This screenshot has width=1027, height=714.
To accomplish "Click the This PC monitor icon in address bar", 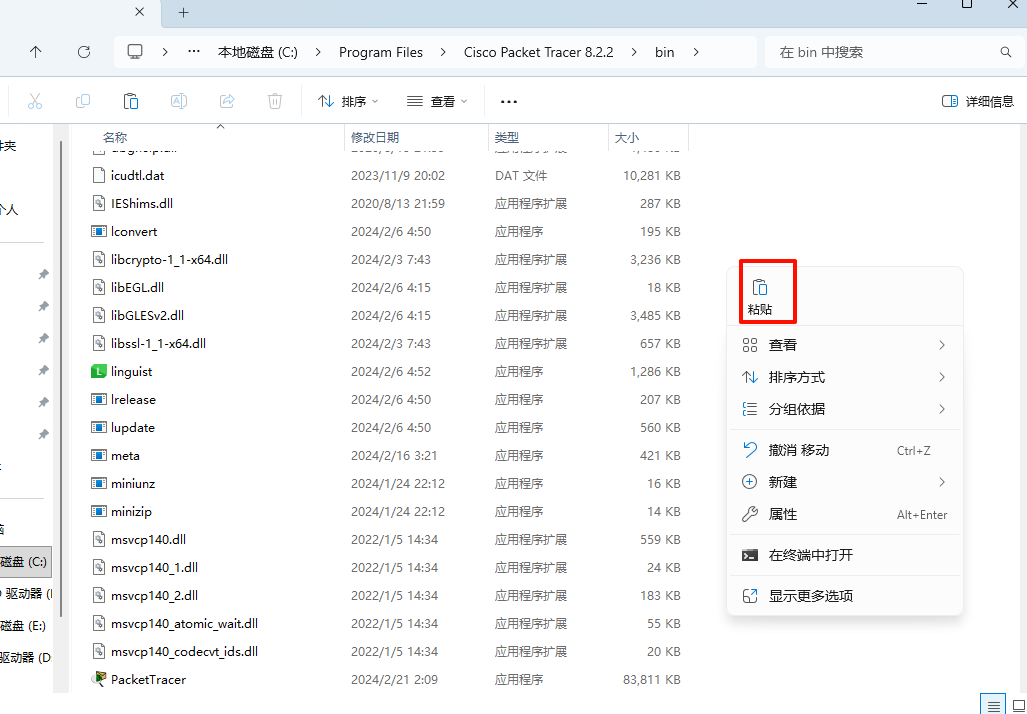I will coord(135,52).
